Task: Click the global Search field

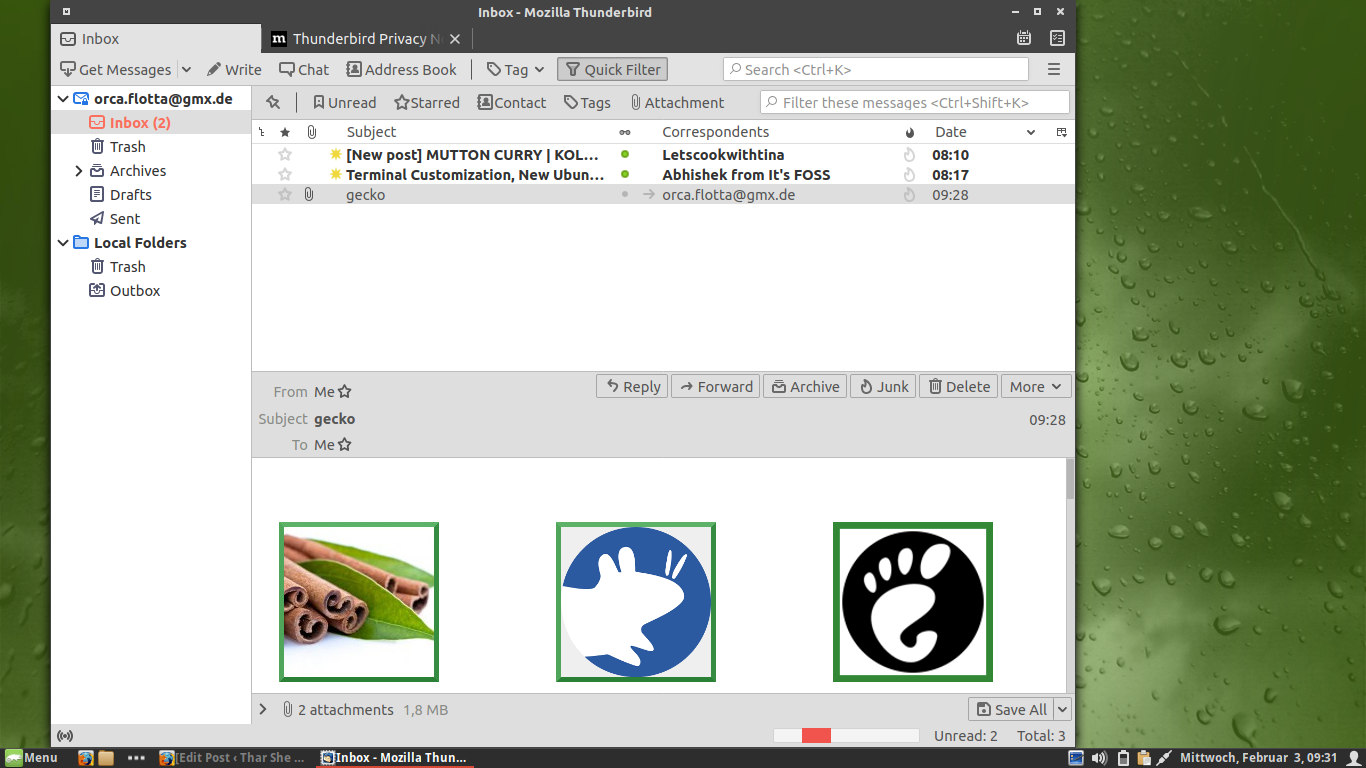Action: (x=875, y=69)
